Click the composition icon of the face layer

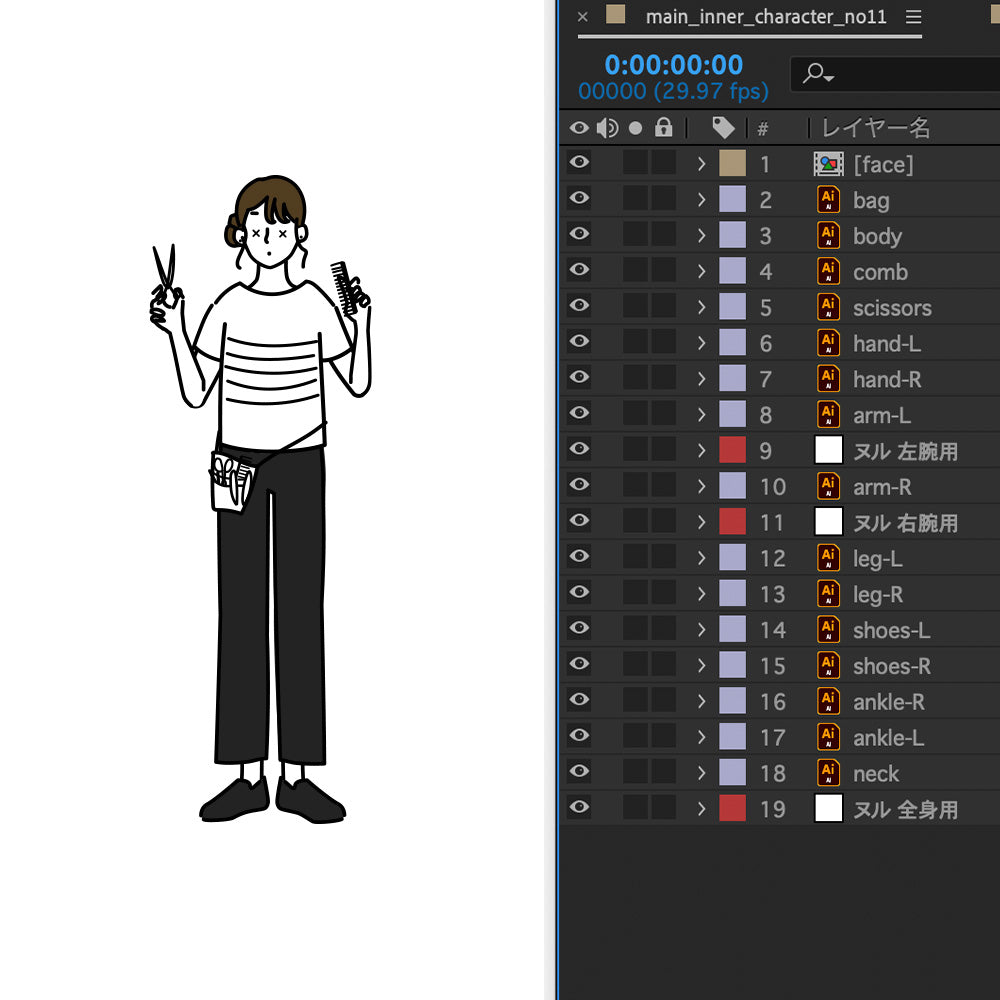(828, 164)
